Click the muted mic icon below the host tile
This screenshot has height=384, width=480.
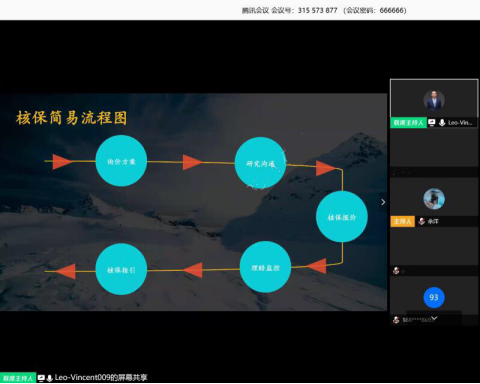coord(396,270)
